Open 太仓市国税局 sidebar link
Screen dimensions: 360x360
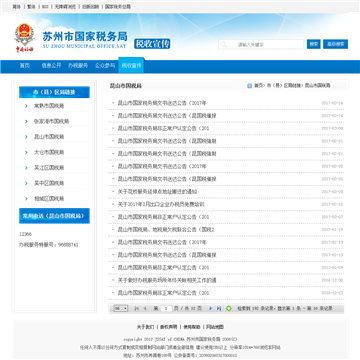pos(49,152)
